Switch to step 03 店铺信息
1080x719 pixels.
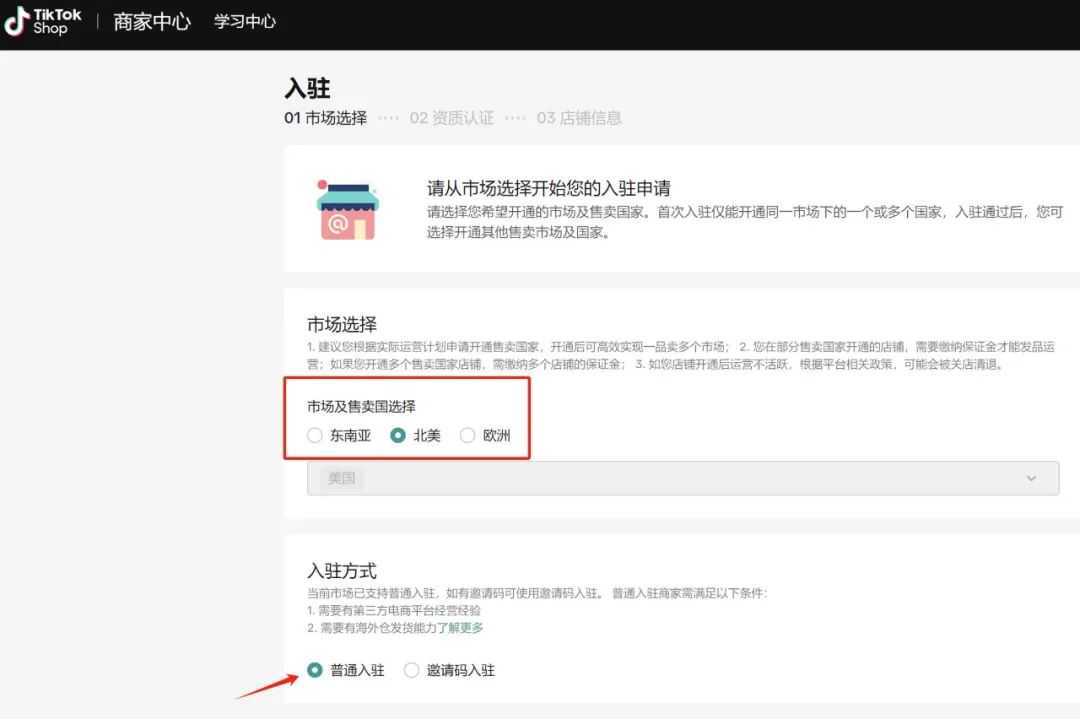point(578,118)
